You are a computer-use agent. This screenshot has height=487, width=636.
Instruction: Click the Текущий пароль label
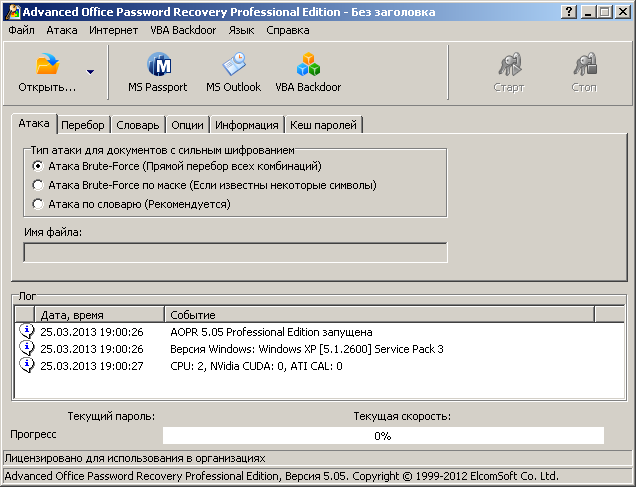pyautogui.click(x=111, y=416)
